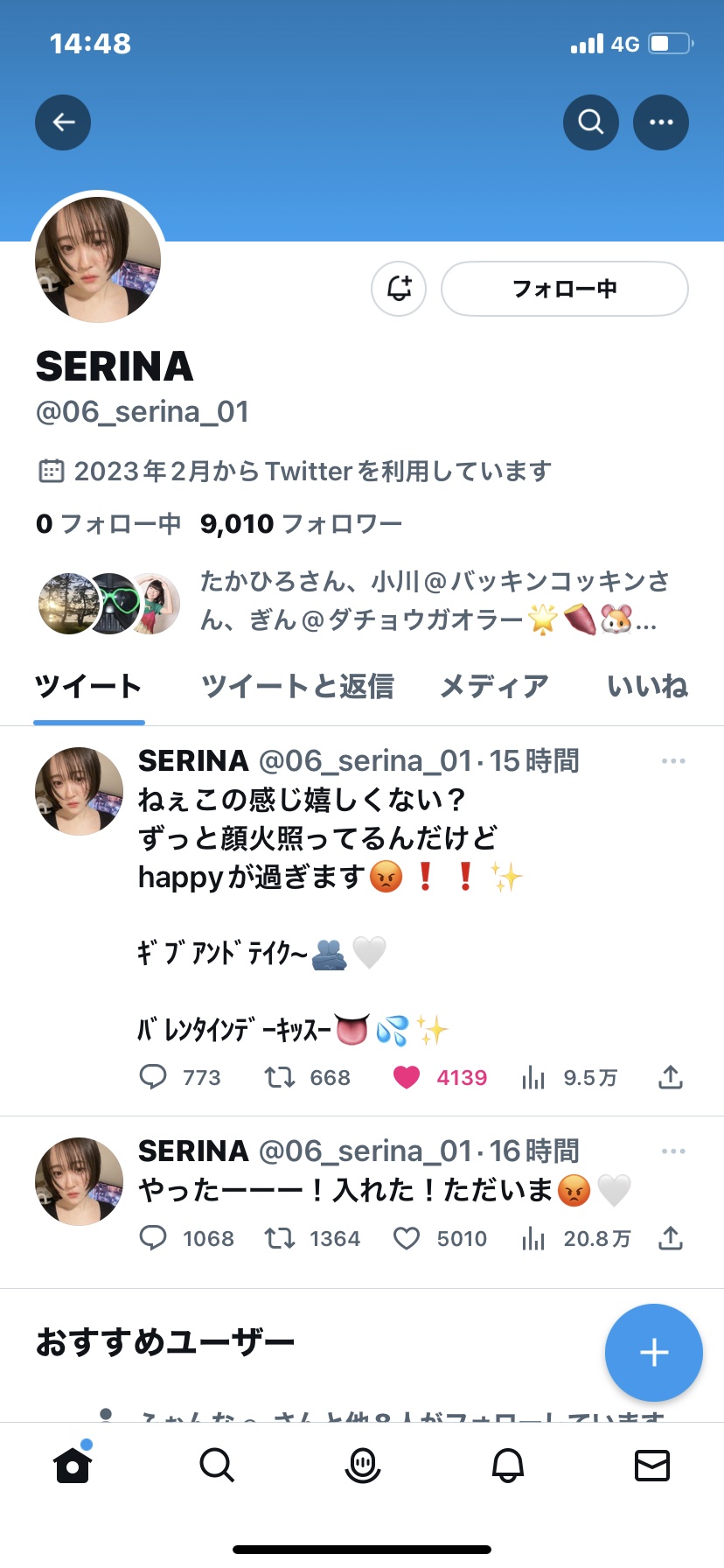
Task: Toggle notification bell for SERINA's tweets
Action: [399, 289]
